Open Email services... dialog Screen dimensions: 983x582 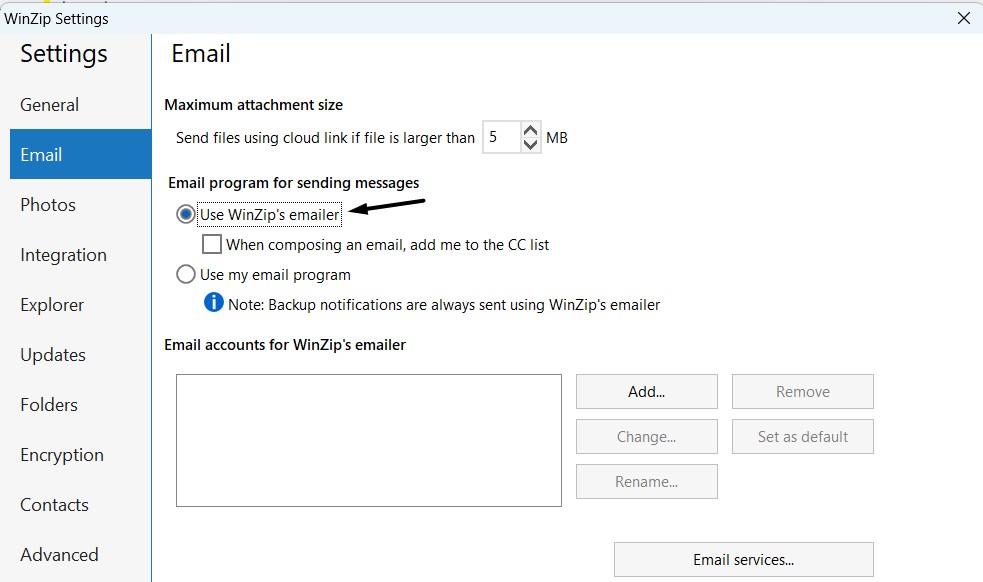pos(743,560)
